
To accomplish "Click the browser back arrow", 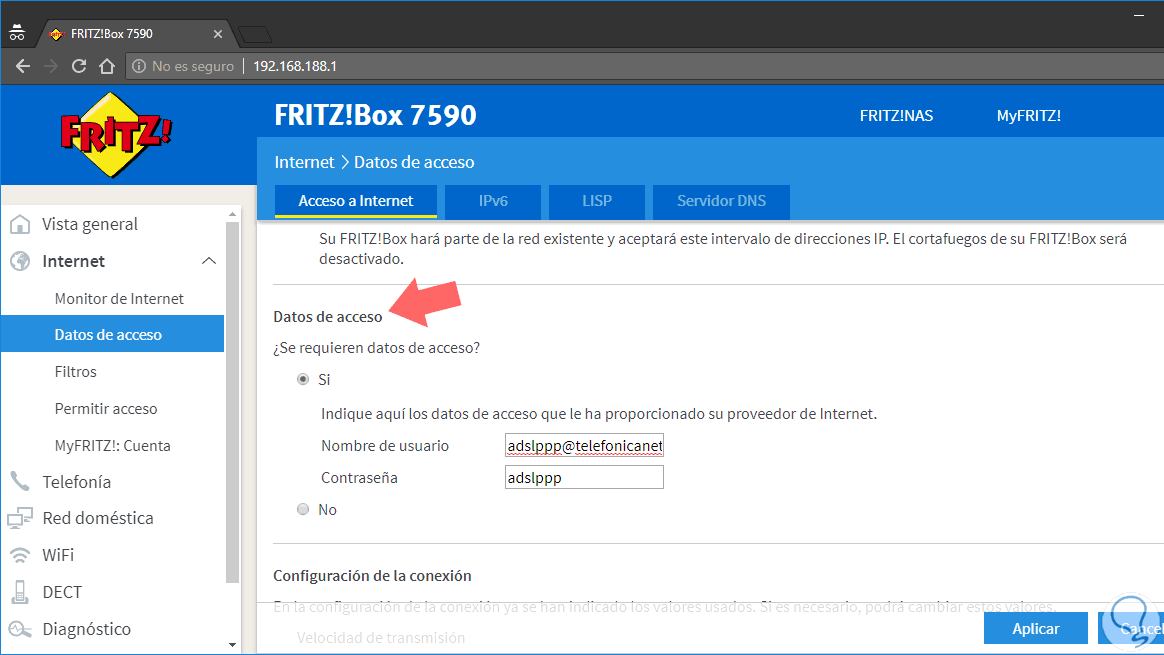I will pos(23,66).
